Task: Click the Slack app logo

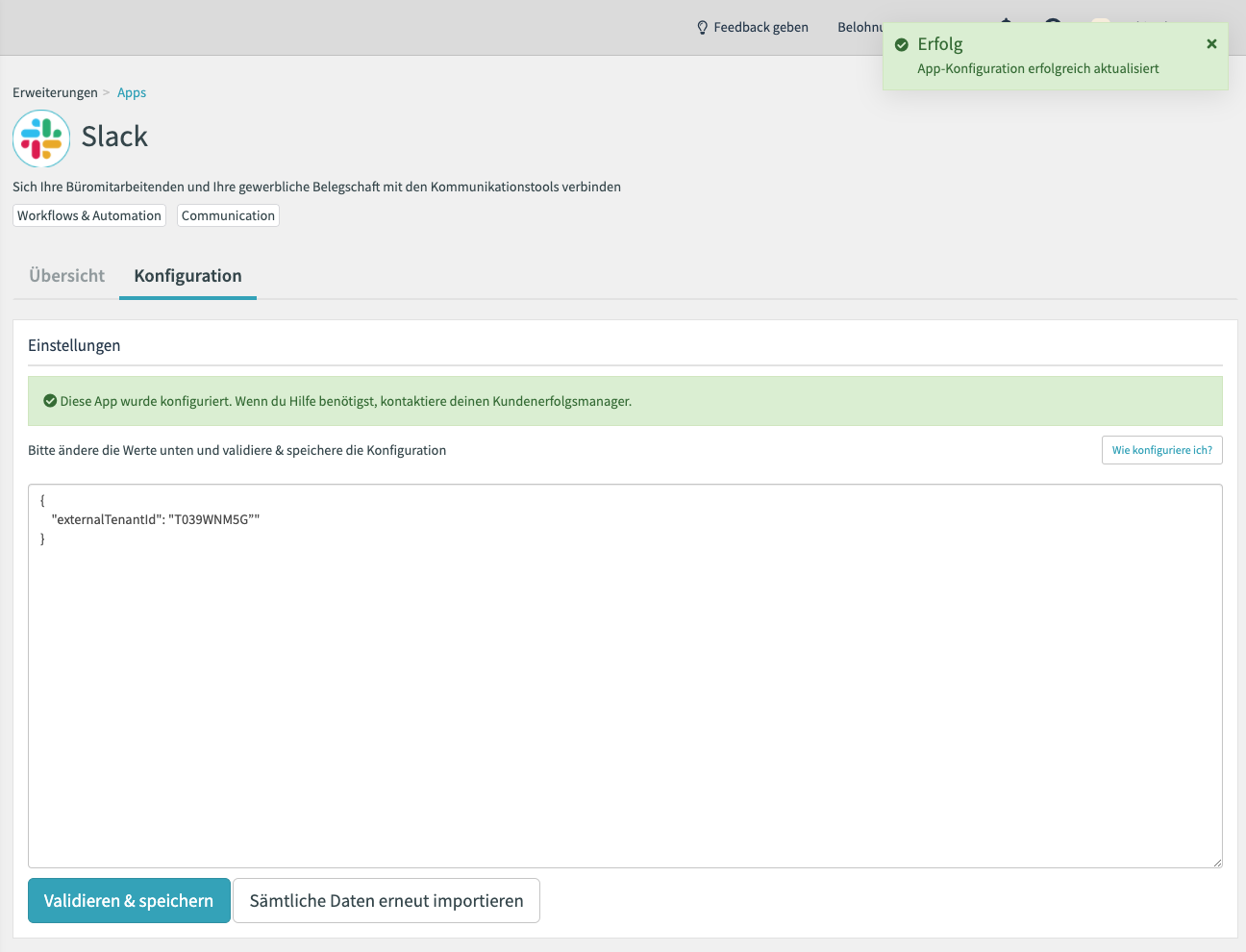Action: (x=41, y=138)
